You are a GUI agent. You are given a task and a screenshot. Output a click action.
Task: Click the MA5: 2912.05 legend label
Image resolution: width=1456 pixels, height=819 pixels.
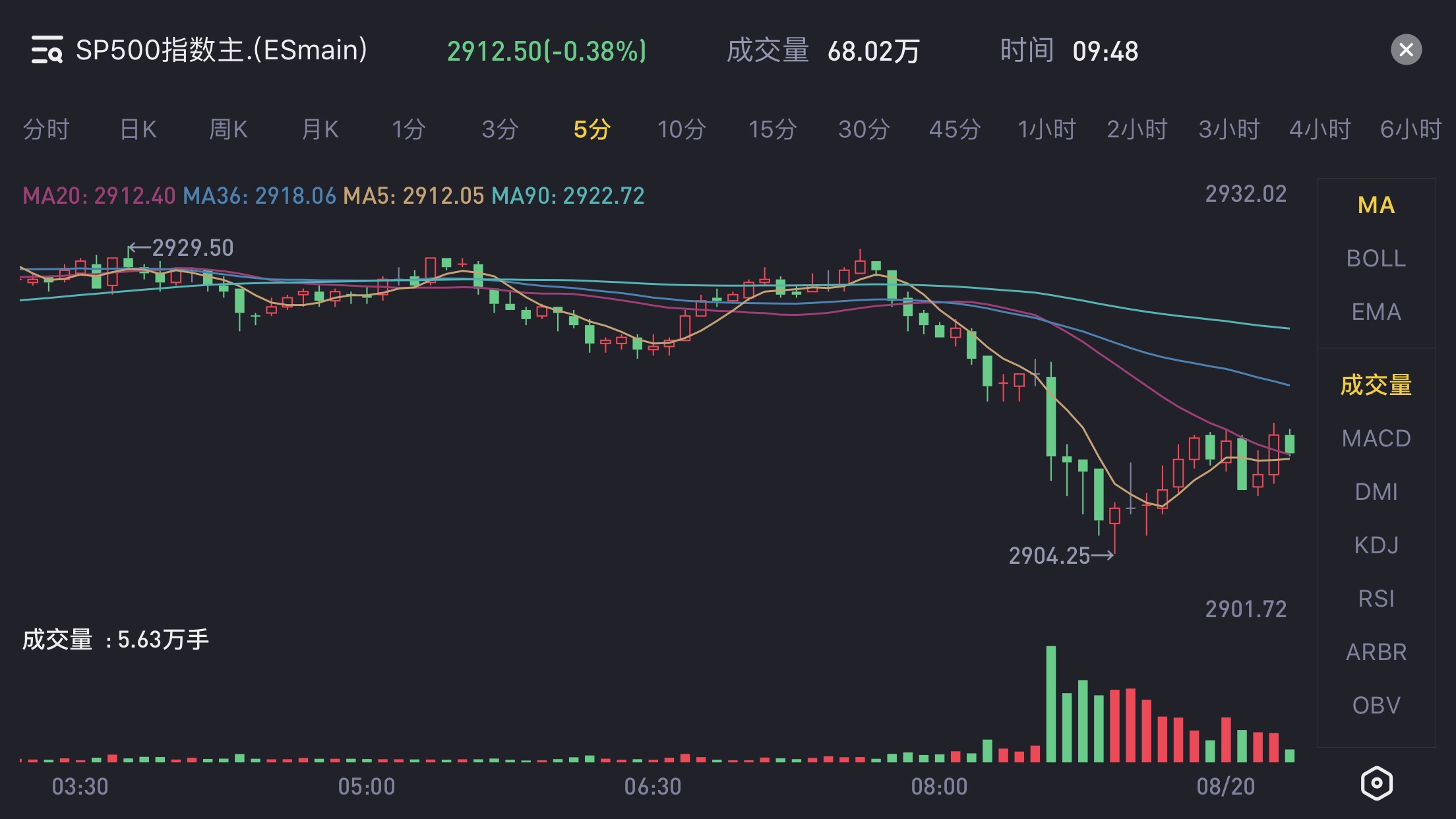click(x=413, y=196)
